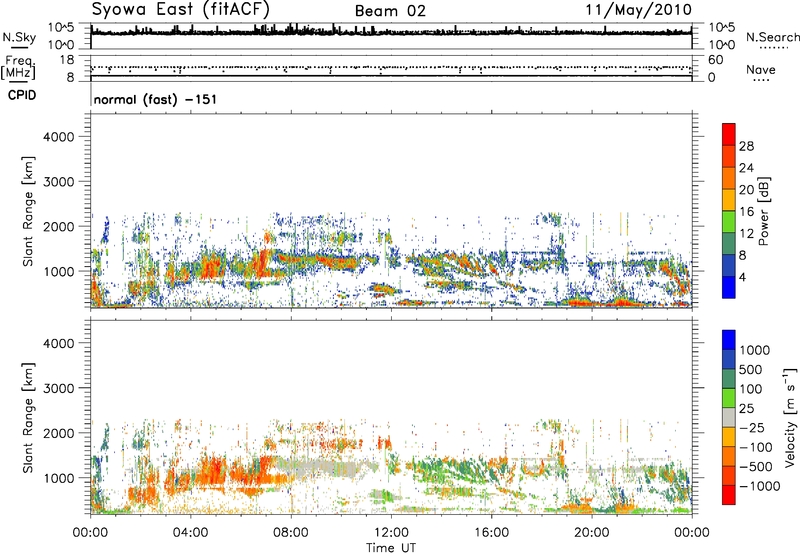Pick the light green segment of velocity colorbar
The height and width of the screenshot is (554, 800).
[x=729, y=398]
